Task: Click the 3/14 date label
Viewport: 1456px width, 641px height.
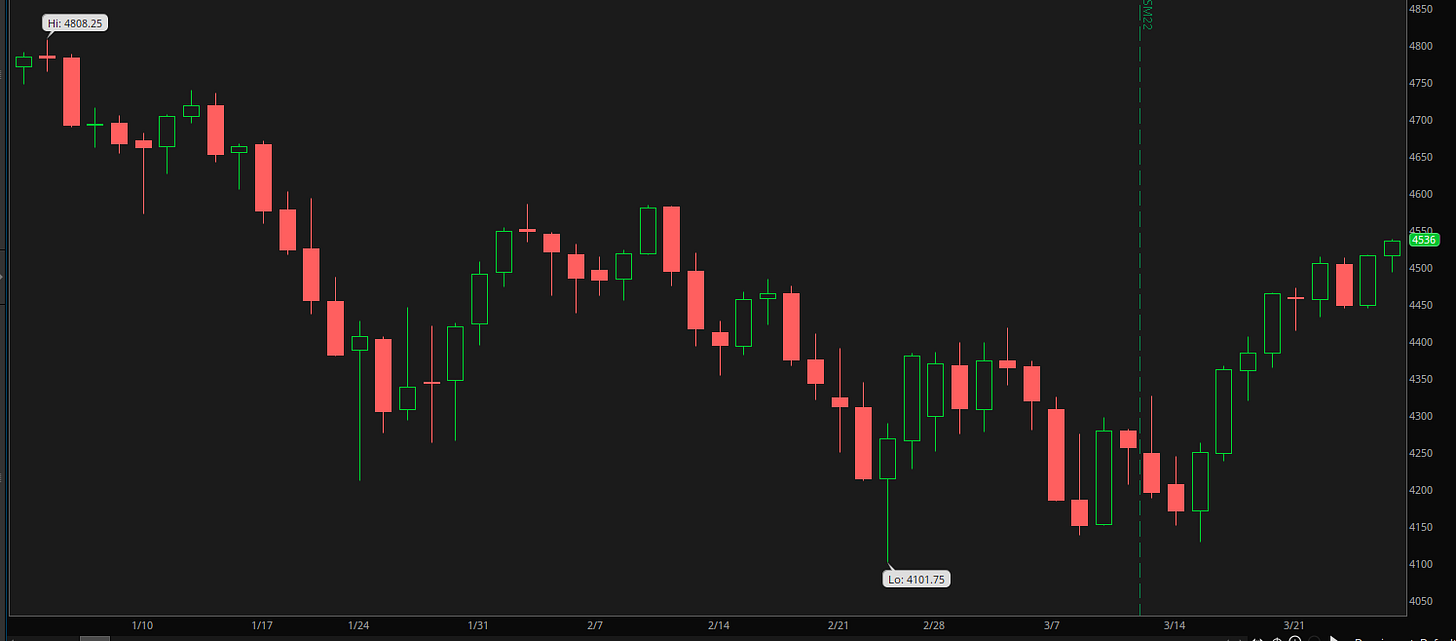Action: point(1175,625)
